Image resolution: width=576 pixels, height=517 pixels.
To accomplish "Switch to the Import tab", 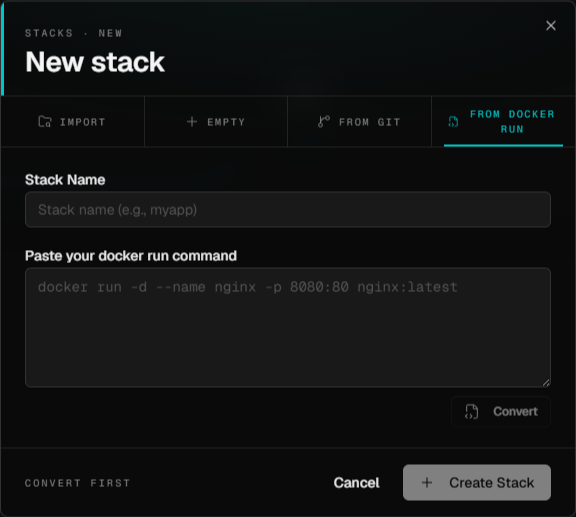I will pyautogui.click(x=72, y=122).
